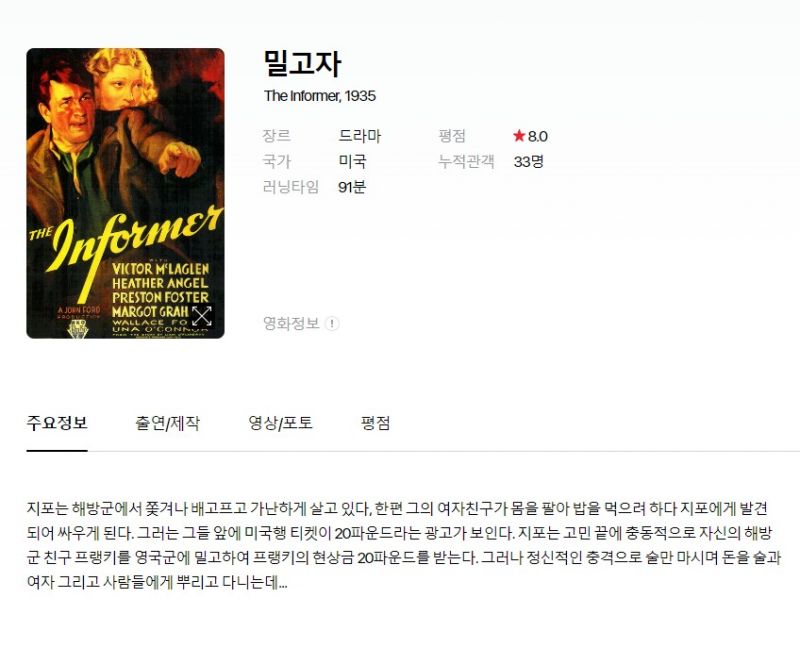This screenshot has width=800, height=648.
Task: Click the 러닝타임 label
Action: coord(291,187)
